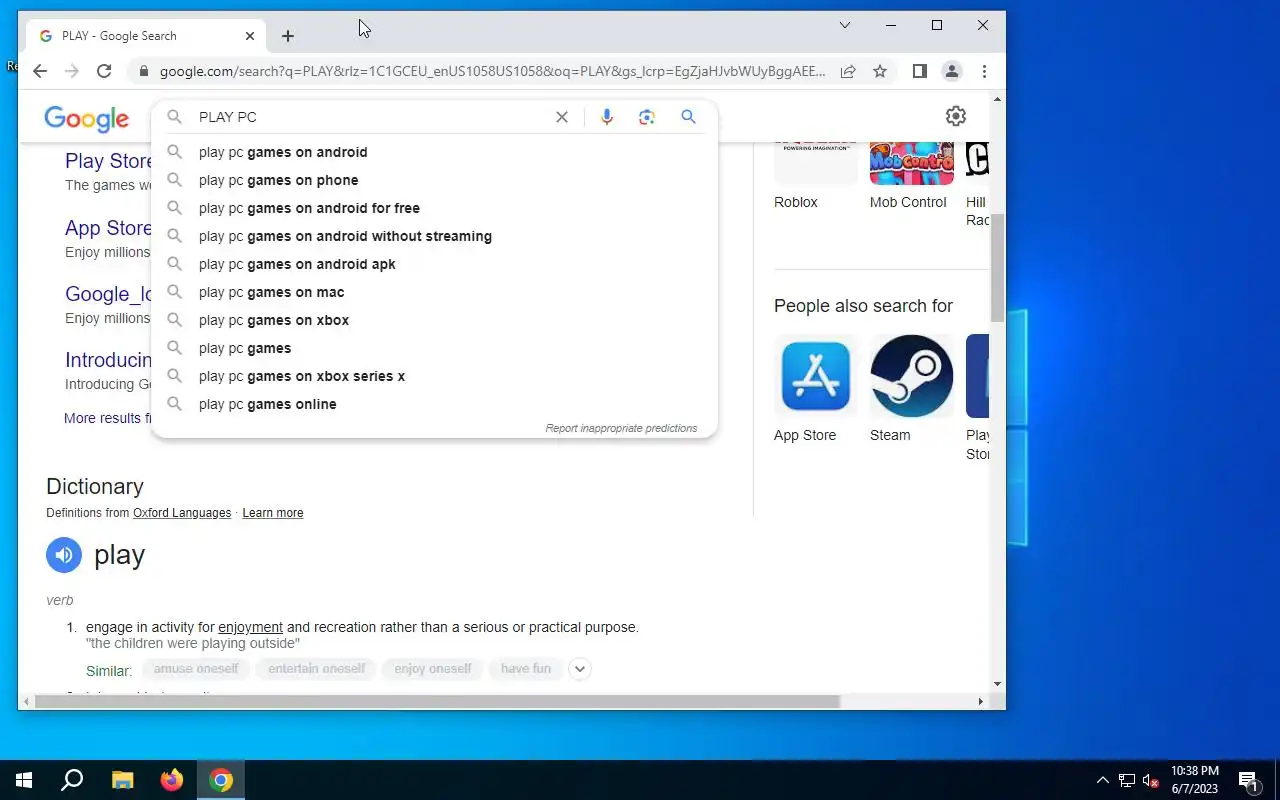Screen dimensions: 1280x800
Task: Open the Roblox game card
Action: pos(815,176)
